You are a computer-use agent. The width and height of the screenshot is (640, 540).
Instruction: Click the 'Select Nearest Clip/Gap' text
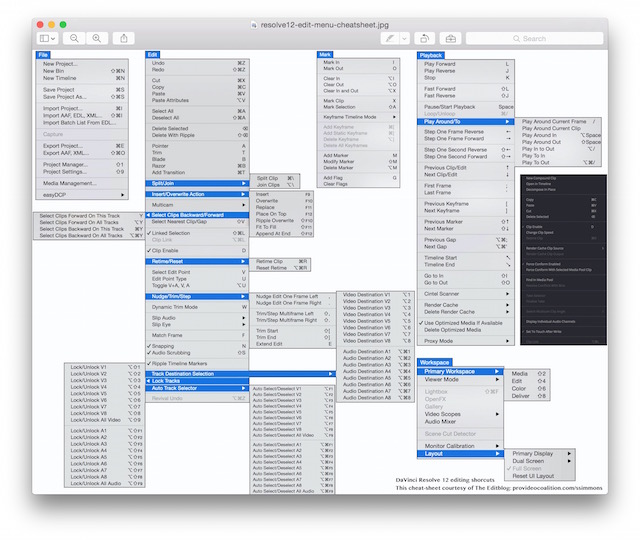click(x=179, y=222)
